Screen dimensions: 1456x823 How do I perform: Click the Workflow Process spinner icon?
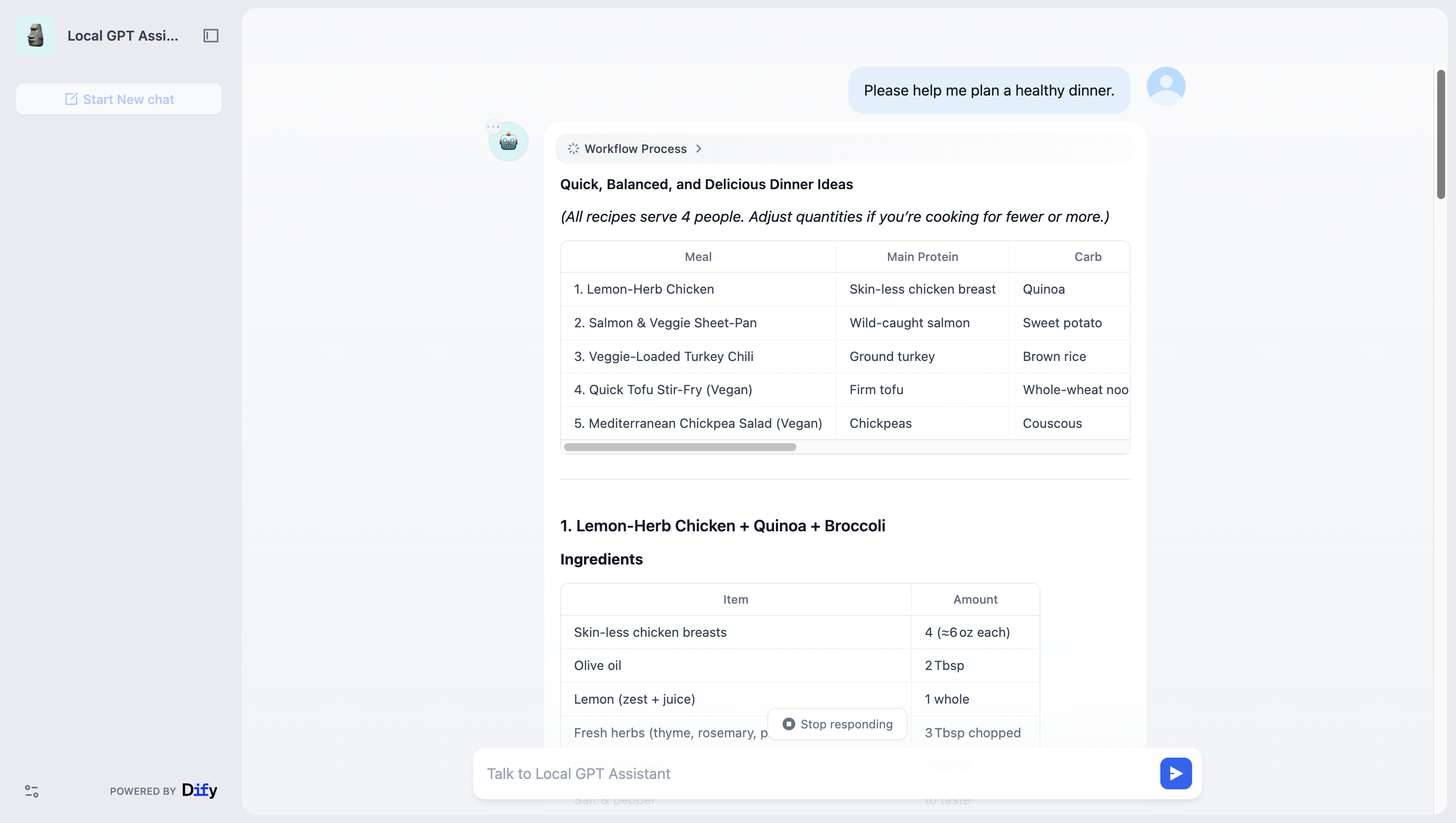click(573, 149)
